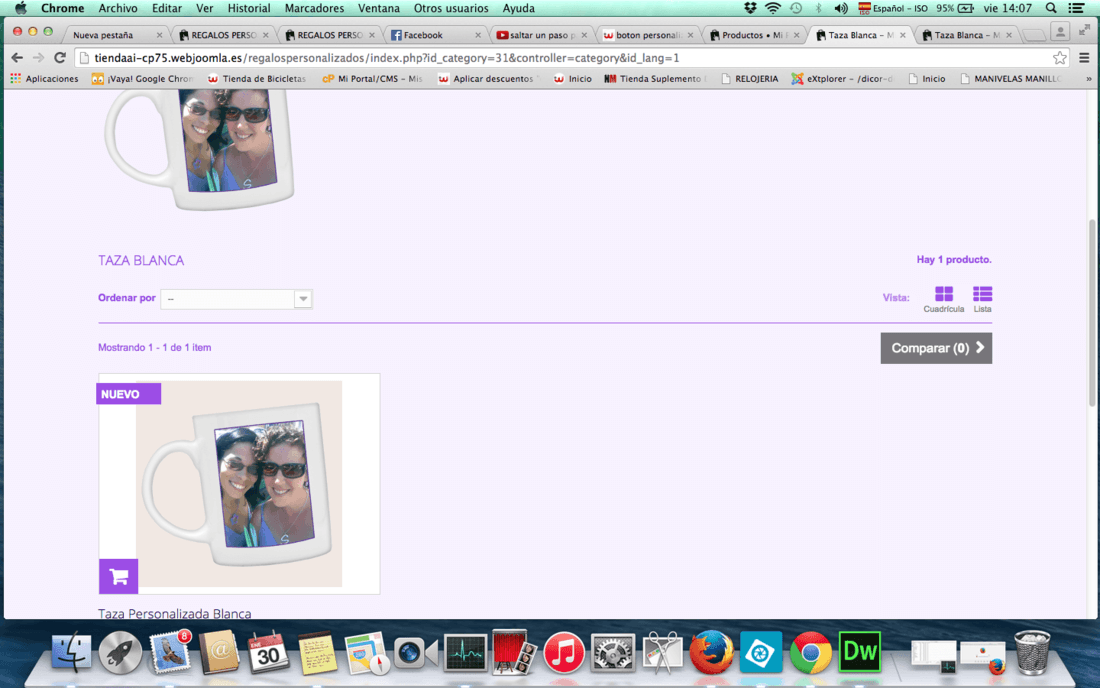Open the Aplicar descuentos bookmark
Screen dimensions: 1100x688
tap(487, 79)
